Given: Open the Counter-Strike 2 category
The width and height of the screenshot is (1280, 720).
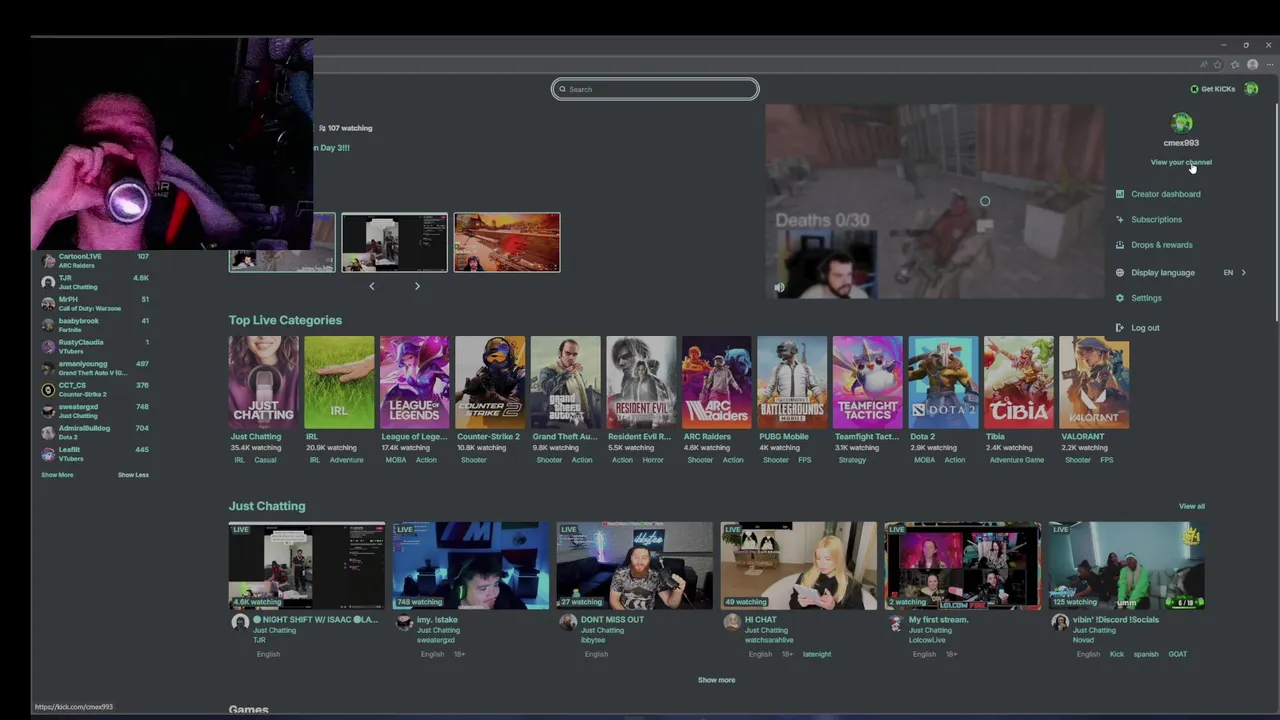Looking at the screenshot, I should (490, 382).
